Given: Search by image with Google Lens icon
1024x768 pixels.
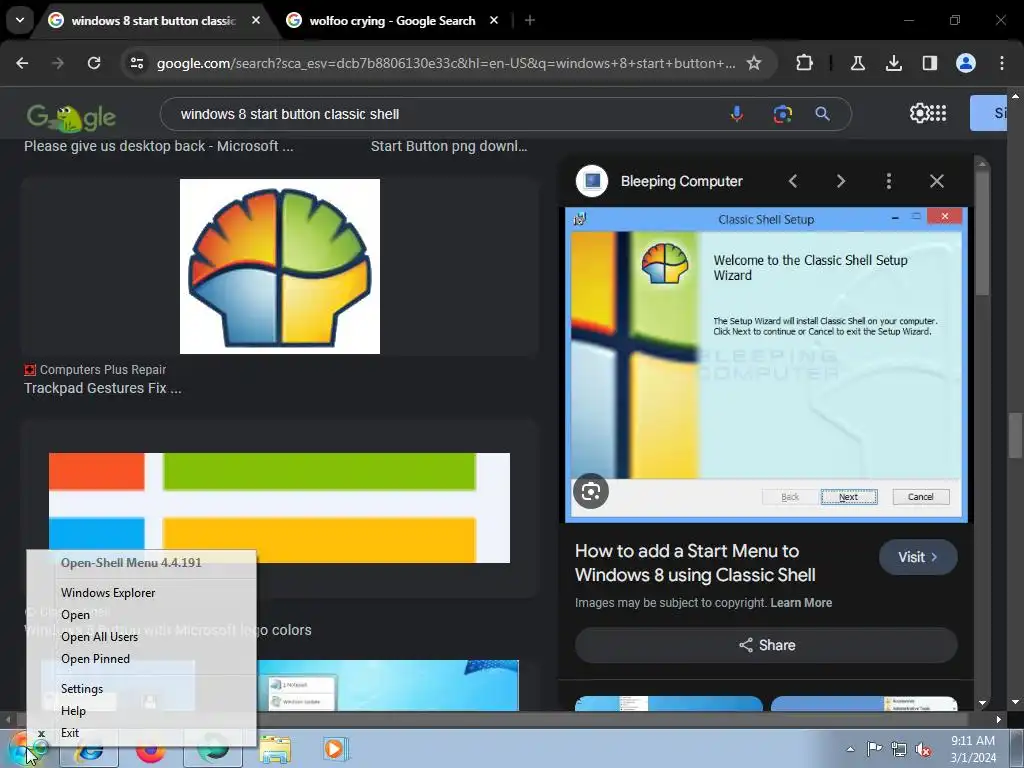Looking at the screenshot, I should [x=782, y=114].
